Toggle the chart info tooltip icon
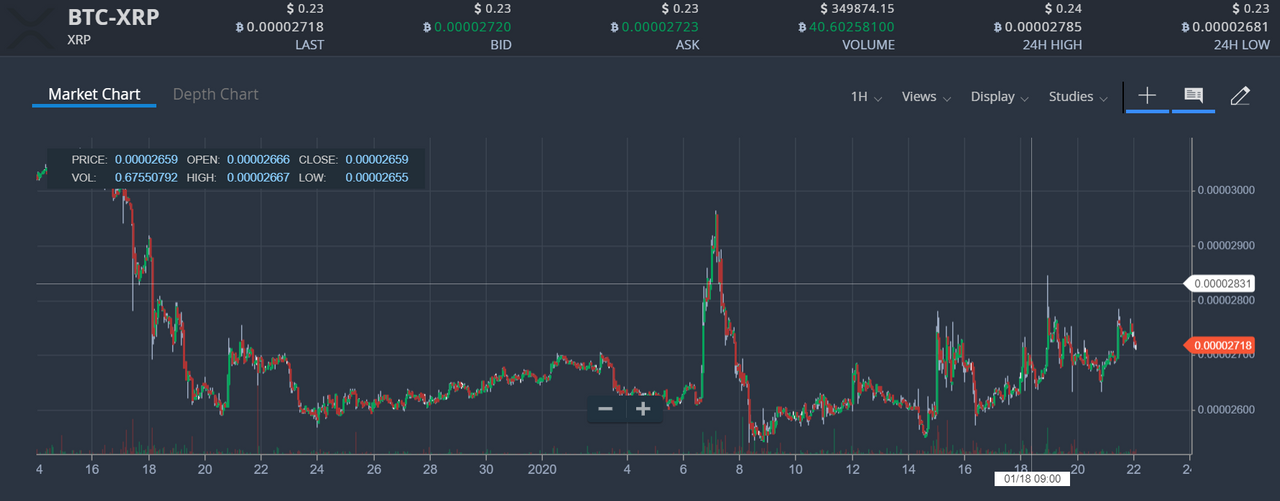 click(1193, 96)
